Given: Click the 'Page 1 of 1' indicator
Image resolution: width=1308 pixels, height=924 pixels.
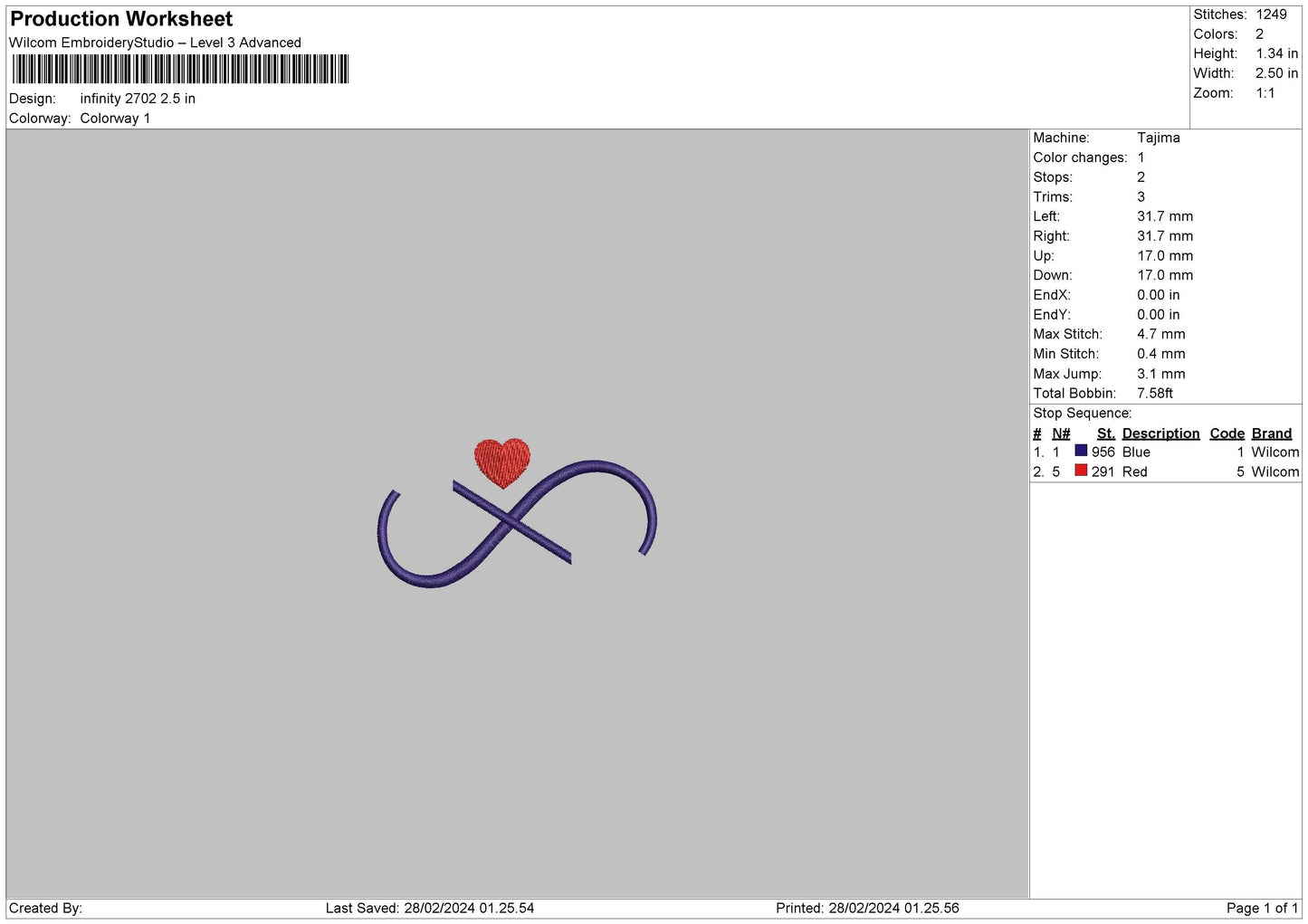Looking at the screenshot, I should [x=1262, y=909].
